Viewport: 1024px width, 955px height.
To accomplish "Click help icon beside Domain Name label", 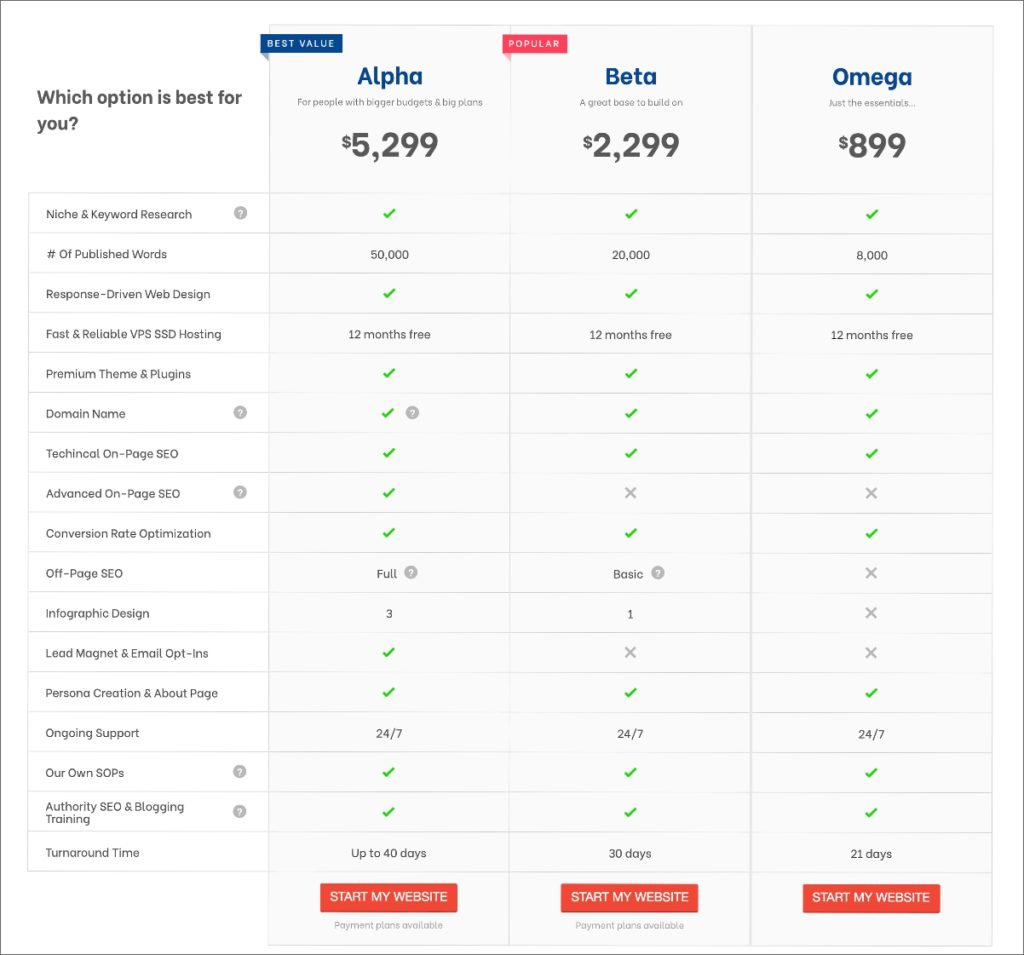I will (240, 412).
